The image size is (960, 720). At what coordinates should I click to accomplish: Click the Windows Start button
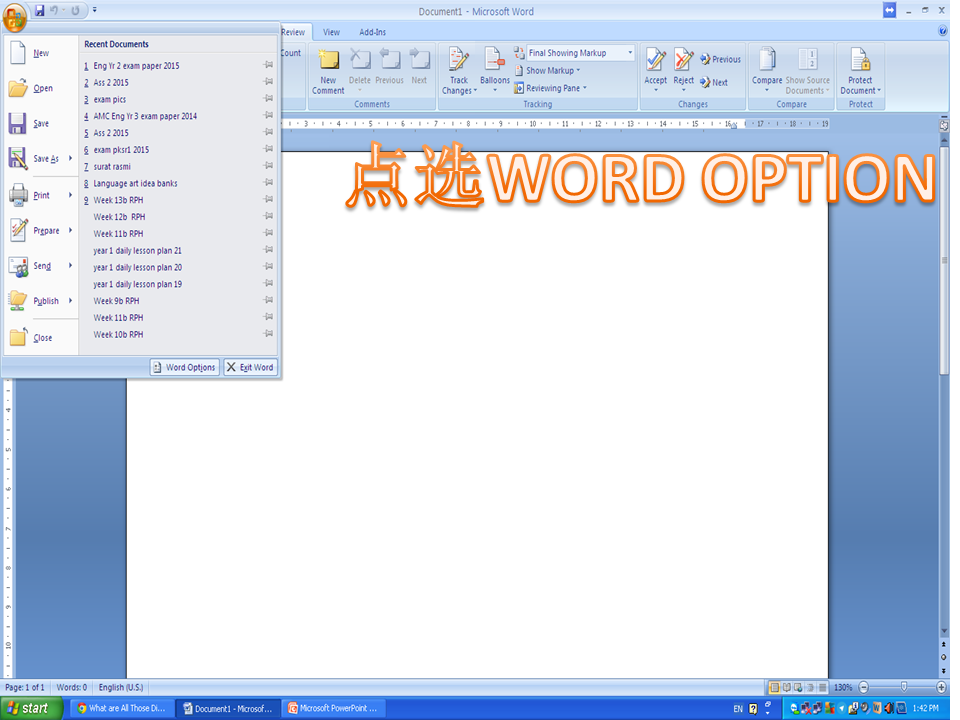(31, 708)
